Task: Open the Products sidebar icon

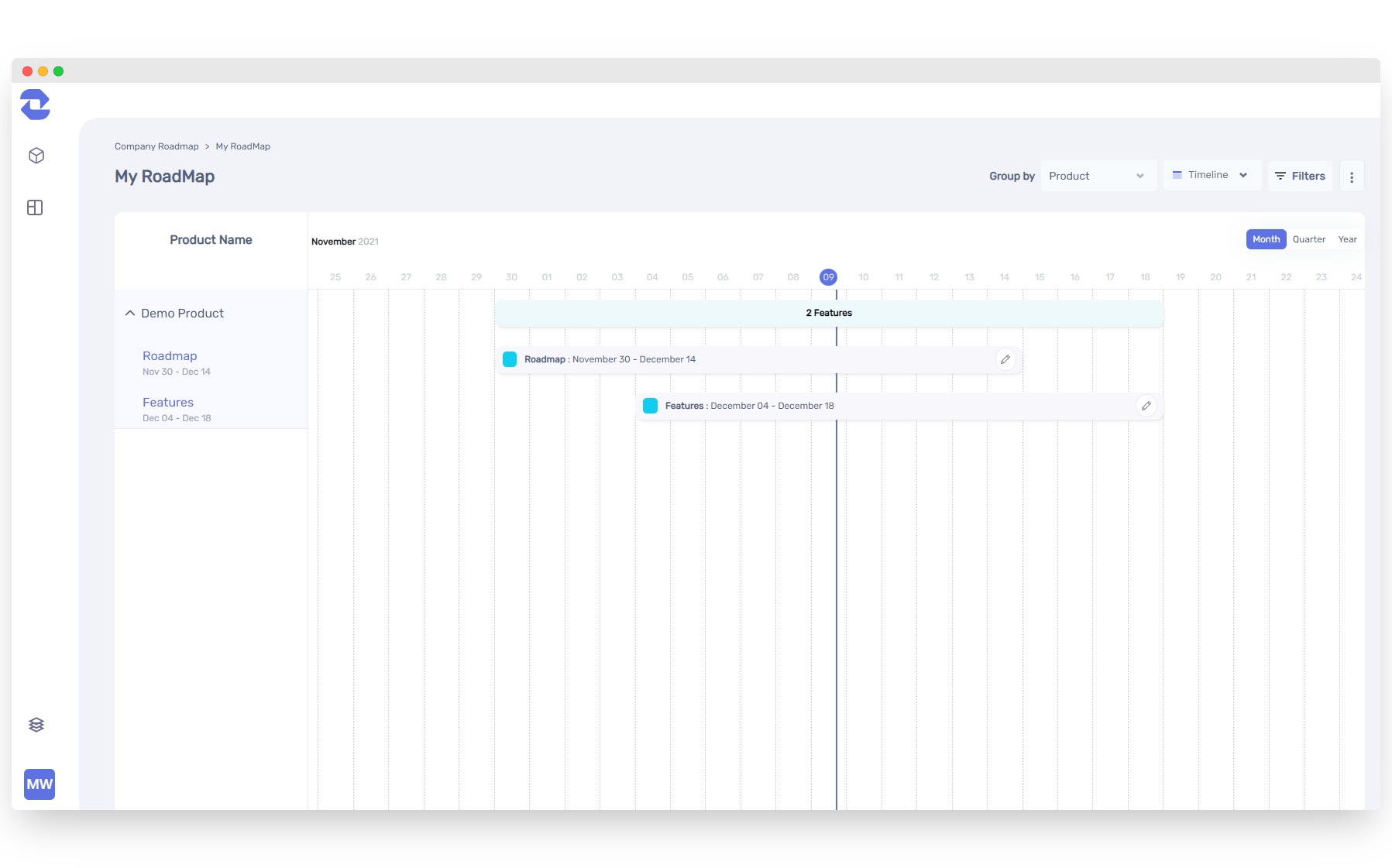Action: pyautogui.click(x=35, y=156)
